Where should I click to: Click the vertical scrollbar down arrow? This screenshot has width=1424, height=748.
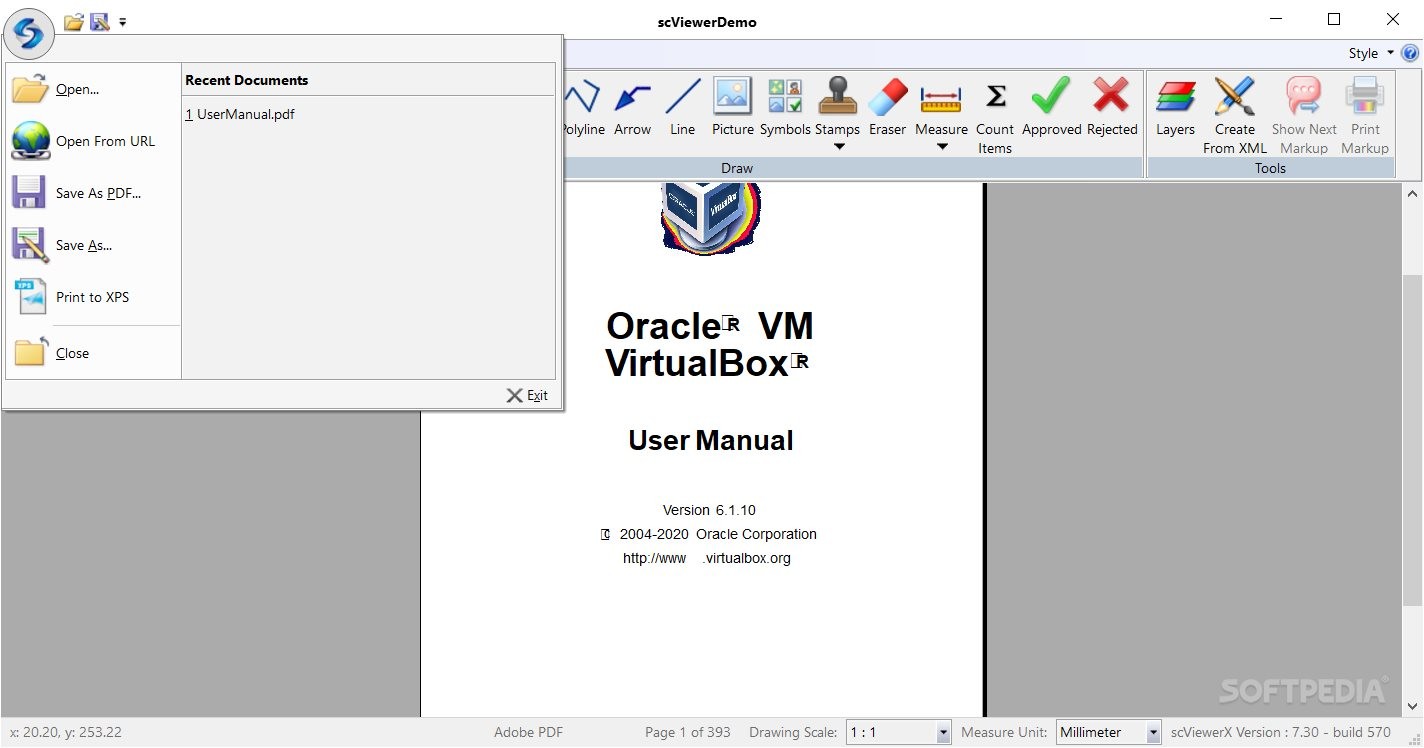[1413, 707]
